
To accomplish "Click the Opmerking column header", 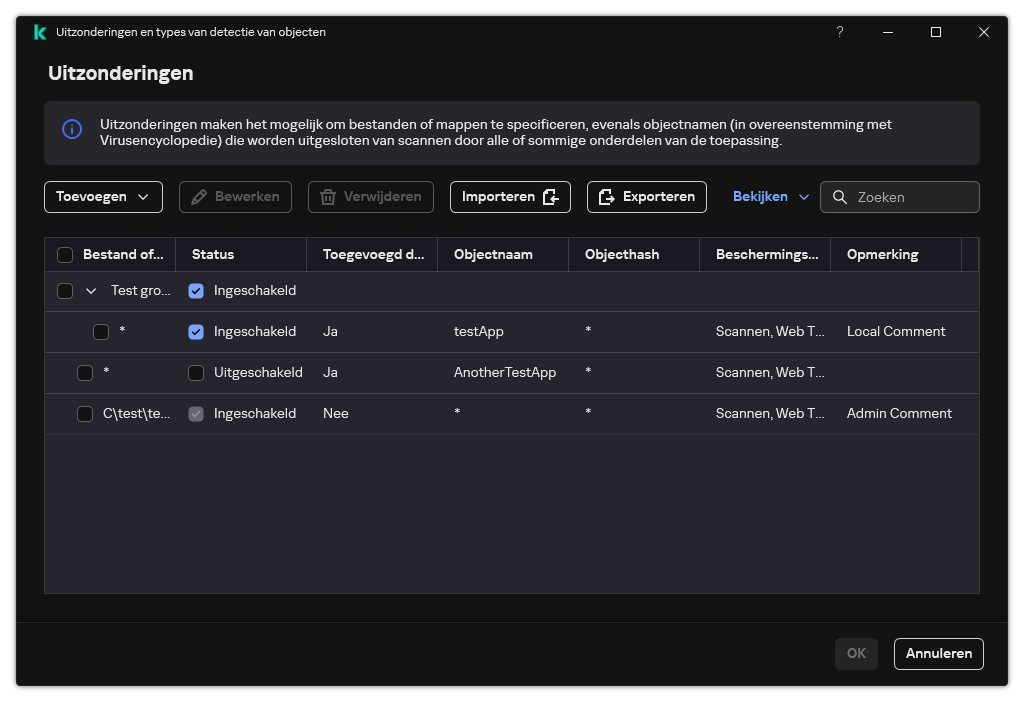I will point(882,255).
